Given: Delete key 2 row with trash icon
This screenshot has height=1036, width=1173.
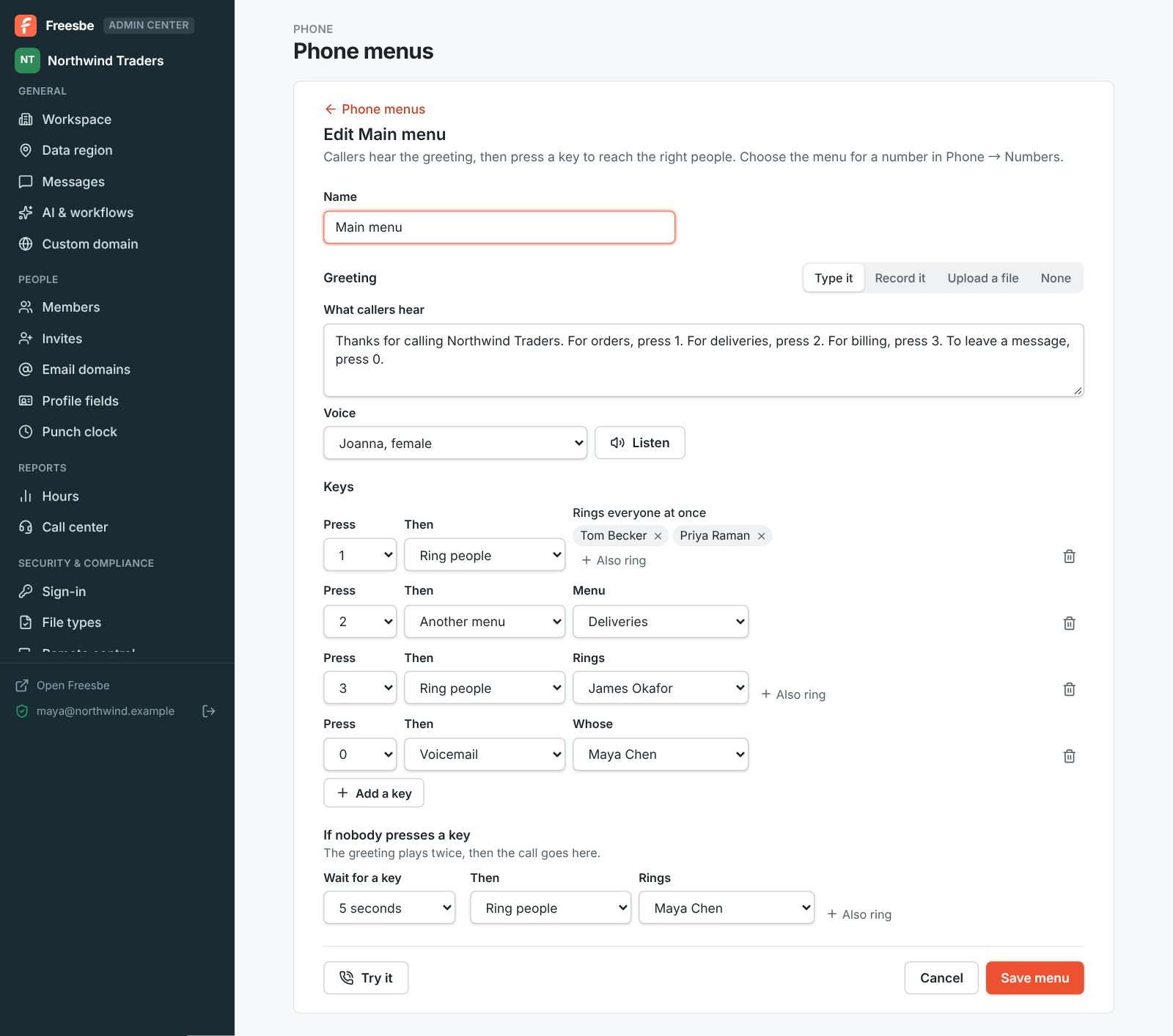Looking at the screenshot, I should point(1070,623).
